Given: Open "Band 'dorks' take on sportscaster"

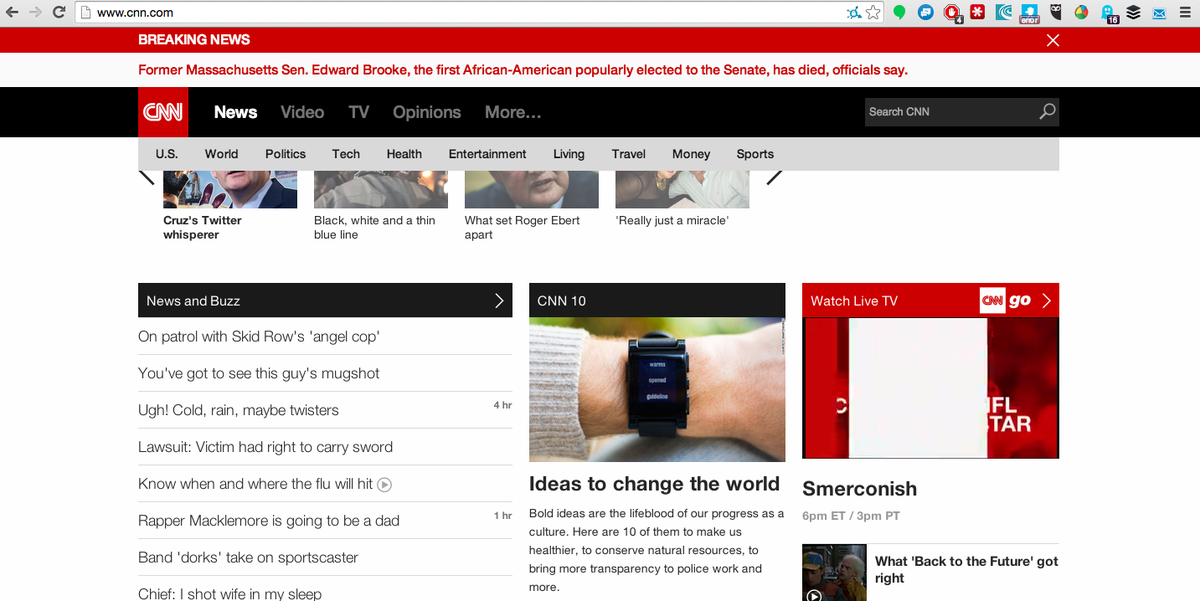Looking at the screenshot, I should coord(248,558).
